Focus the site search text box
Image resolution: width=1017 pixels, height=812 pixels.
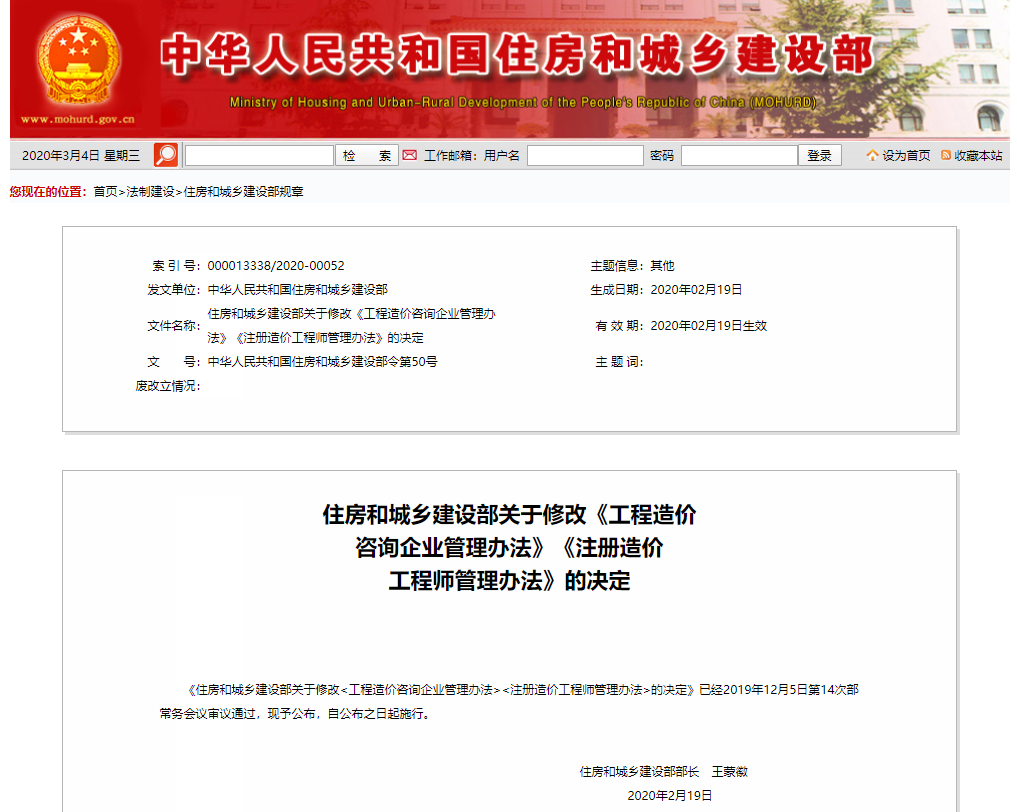(x=259, y=155)
